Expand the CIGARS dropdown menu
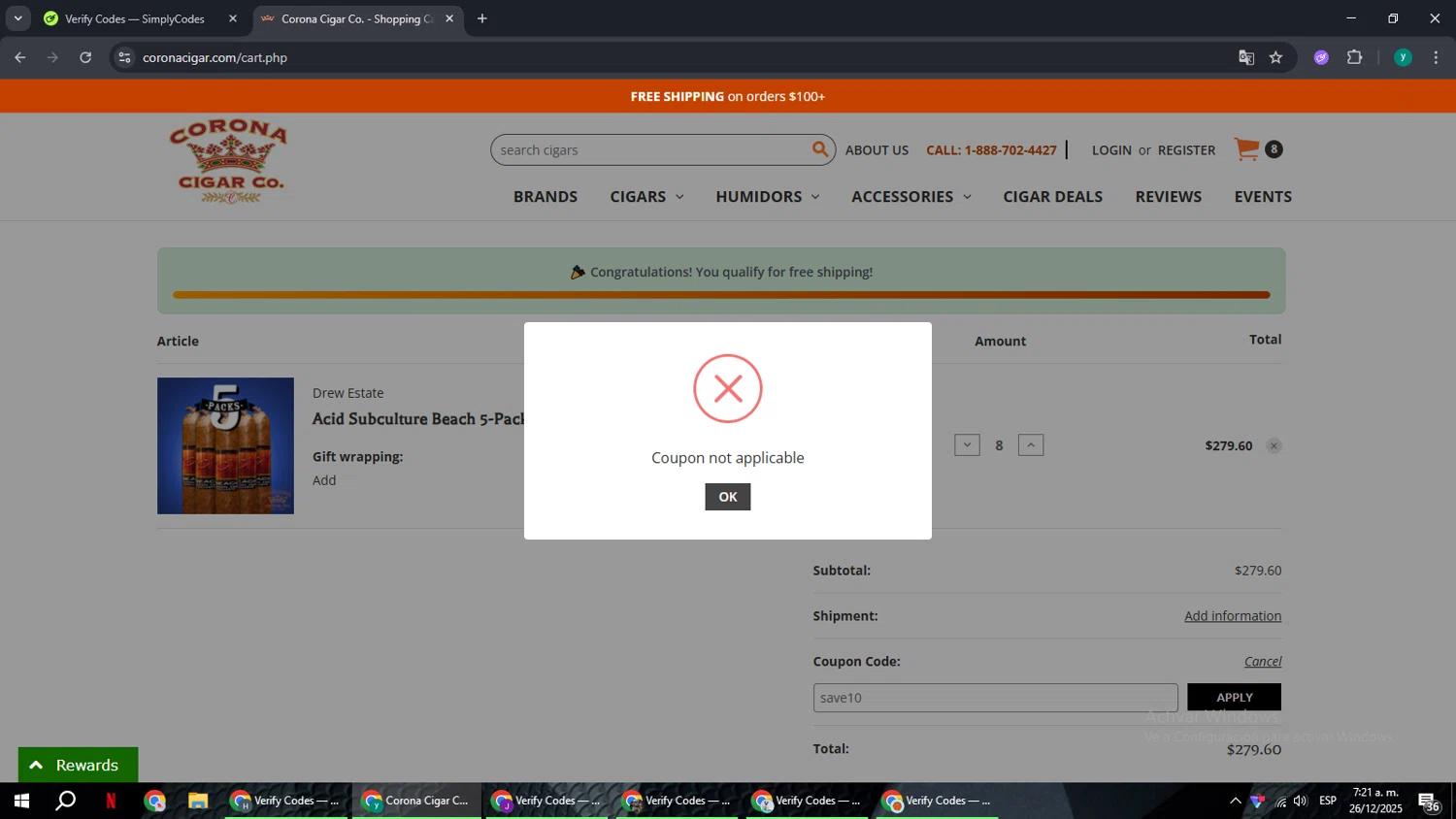The height and width of the screenshot is (819, 1456). pos(646,197)
